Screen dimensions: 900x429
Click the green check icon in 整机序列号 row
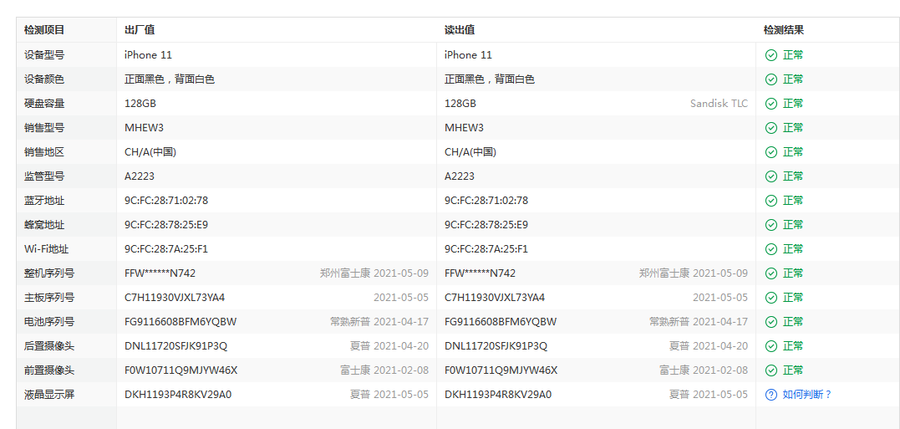click(771, 273)
